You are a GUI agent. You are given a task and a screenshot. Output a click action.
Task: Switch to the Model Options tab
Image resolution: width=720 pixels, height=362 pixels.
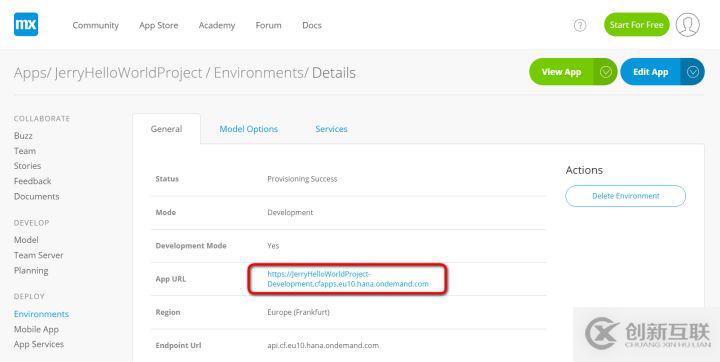(x=248, y=129)
